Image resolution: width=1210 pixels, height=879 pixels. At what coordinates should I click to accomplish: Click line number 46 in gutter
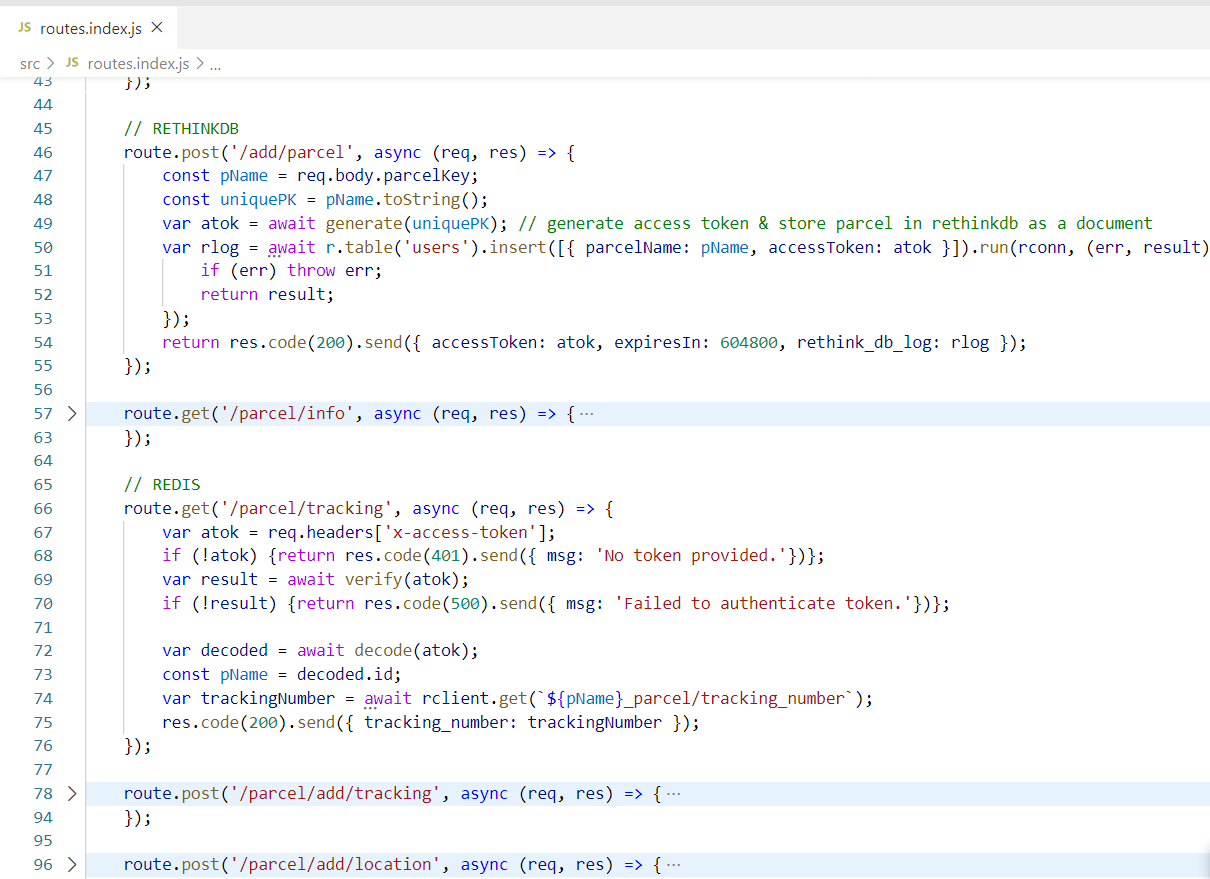coord(42,152)
